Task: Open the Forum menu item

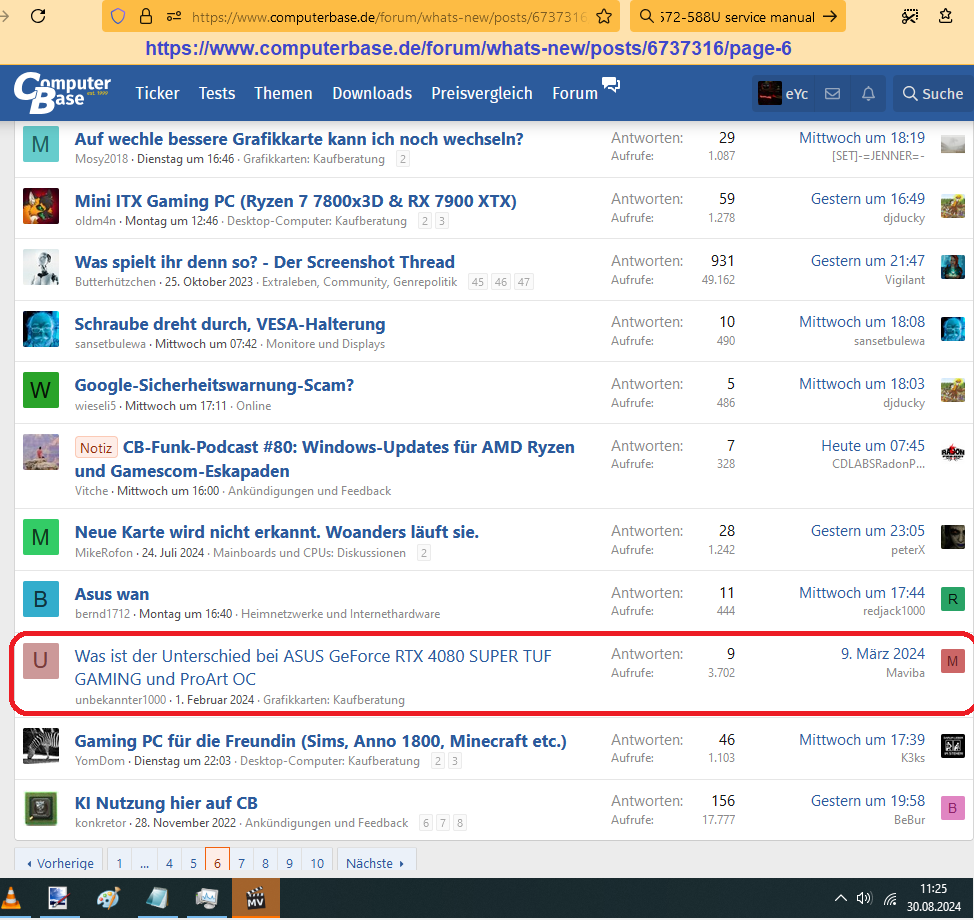Action: 575,93
